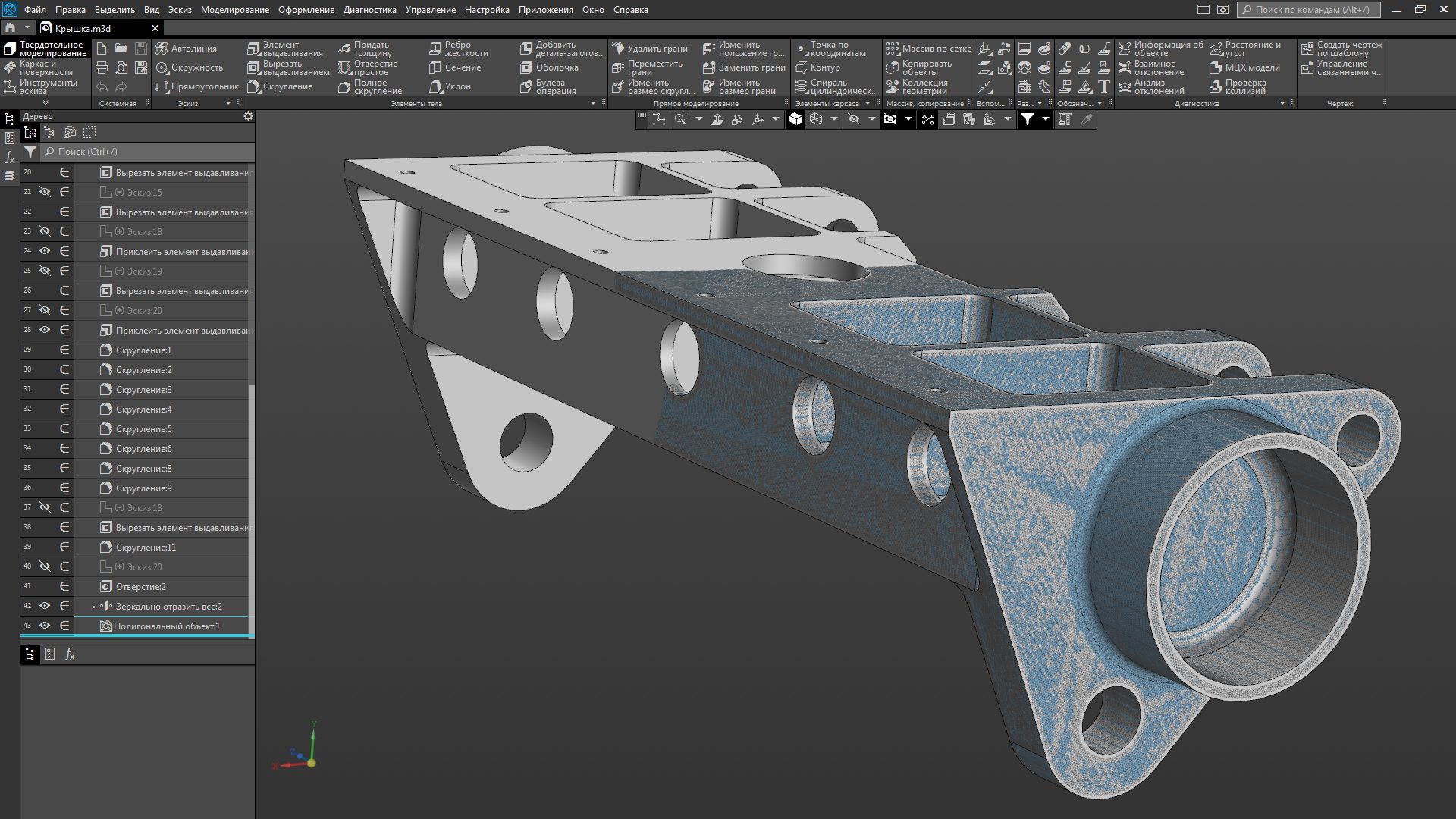The height and width of the screenshot is (819, 1456).
Task: Open the Диагностика menu
Action: (369, 10)
